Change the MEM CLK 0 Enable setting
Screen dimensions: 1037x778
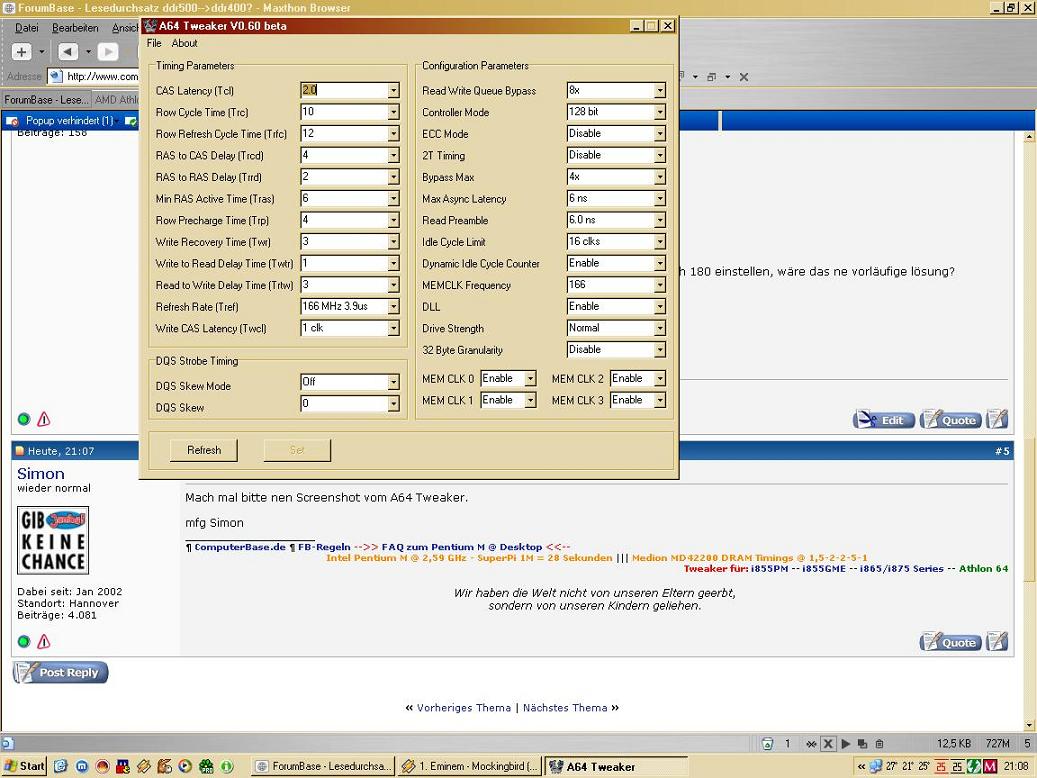(x=508, y=378)
